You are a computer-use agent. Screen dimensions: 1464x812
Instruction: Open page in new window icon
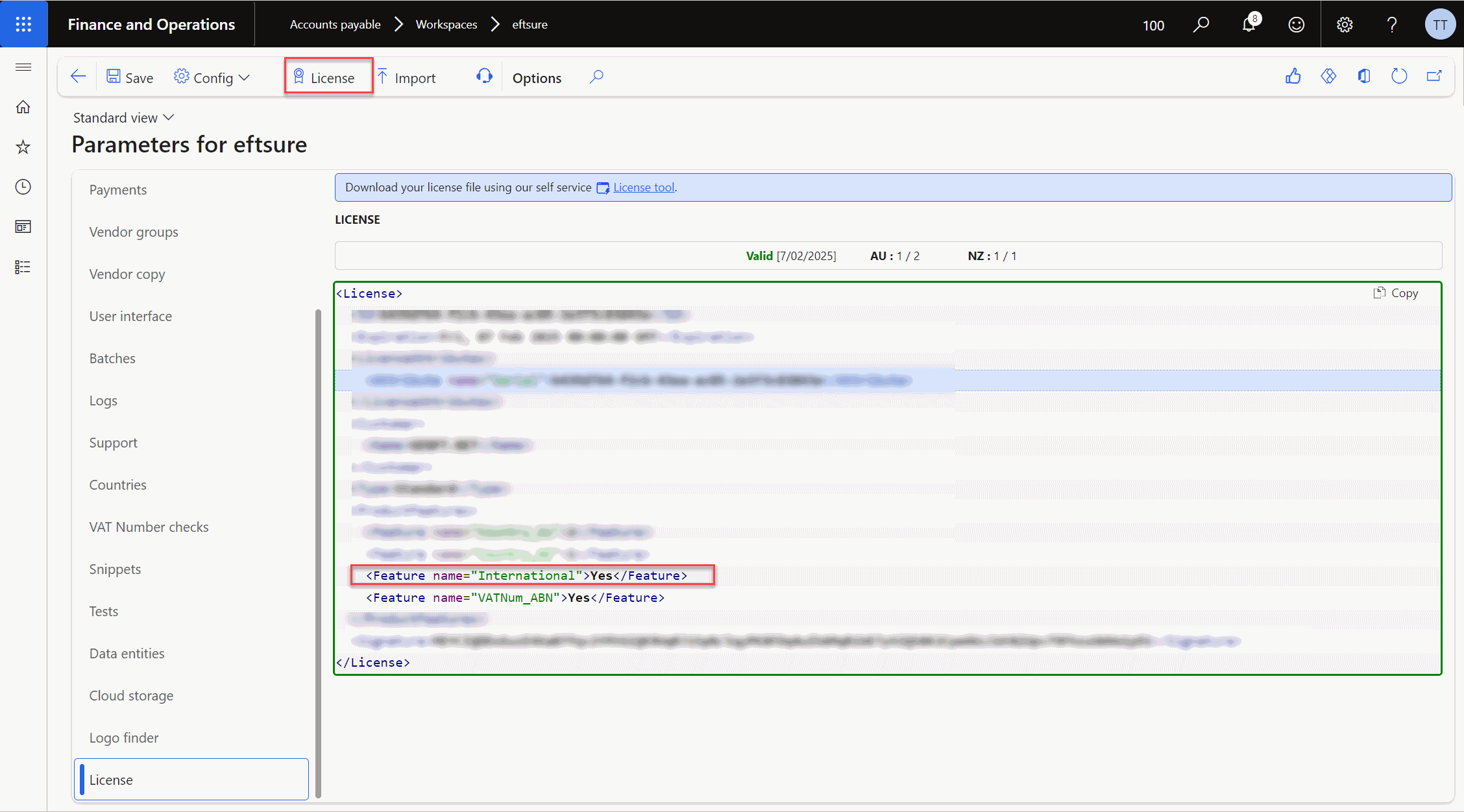click(x=1434, y=77)
